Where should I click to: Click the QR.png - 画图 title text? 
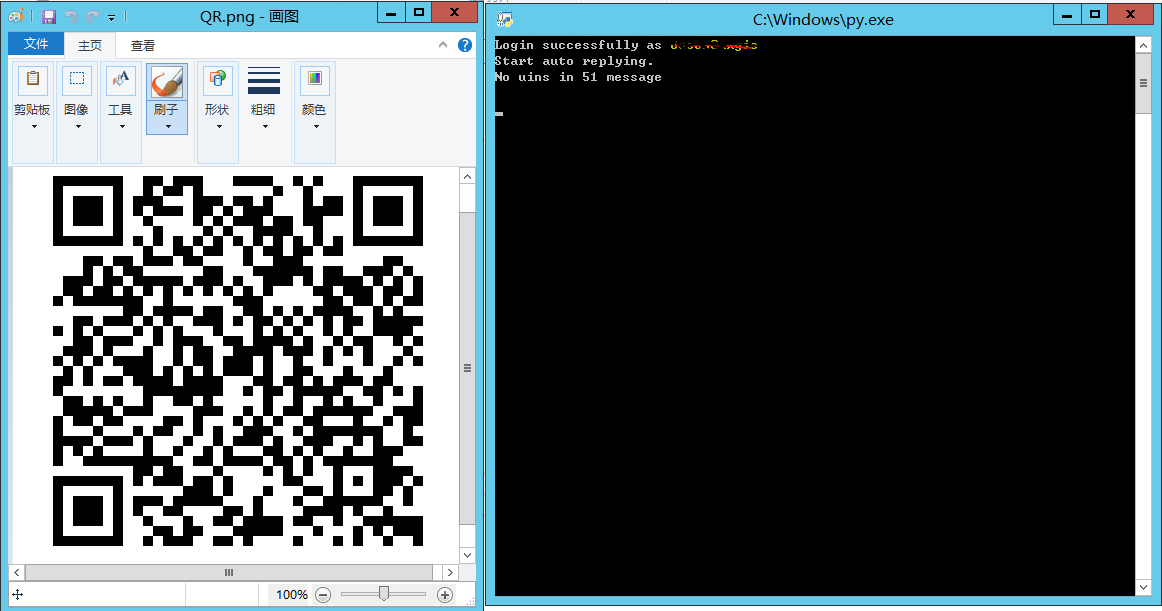point(249,16)
